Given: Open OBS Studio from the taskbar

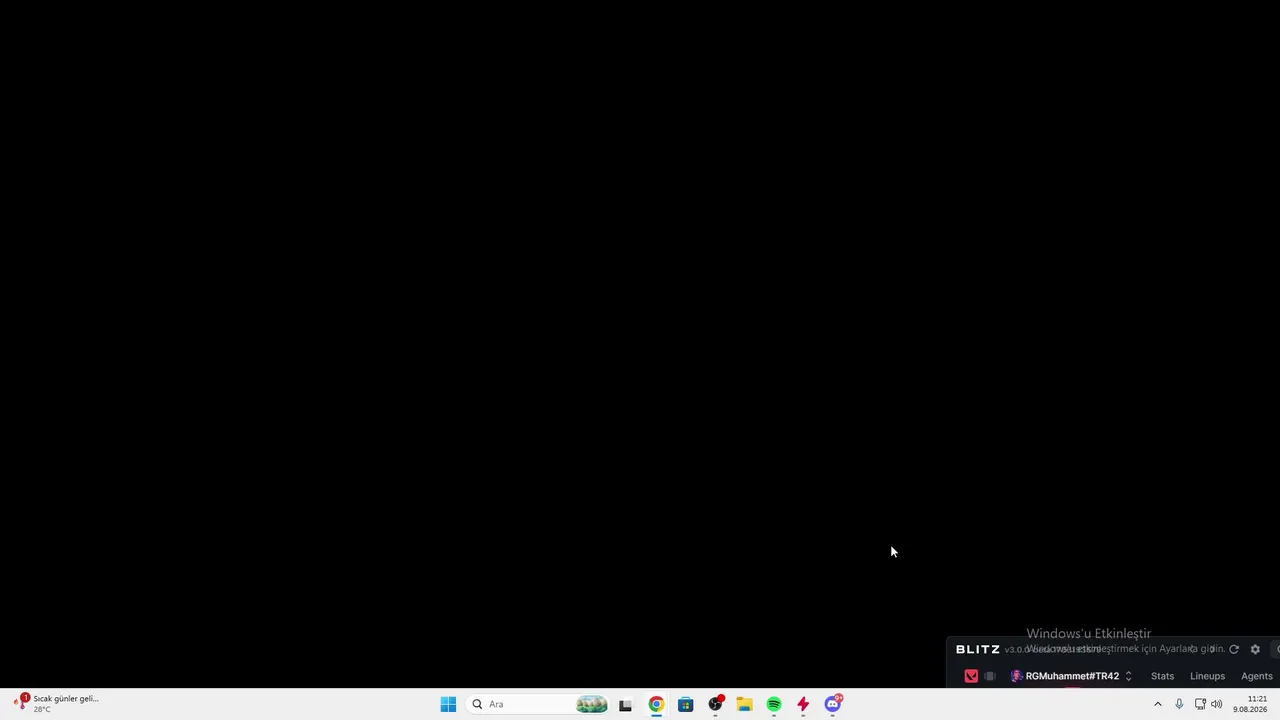Looking at the screenshot, I should pos(715,704).
